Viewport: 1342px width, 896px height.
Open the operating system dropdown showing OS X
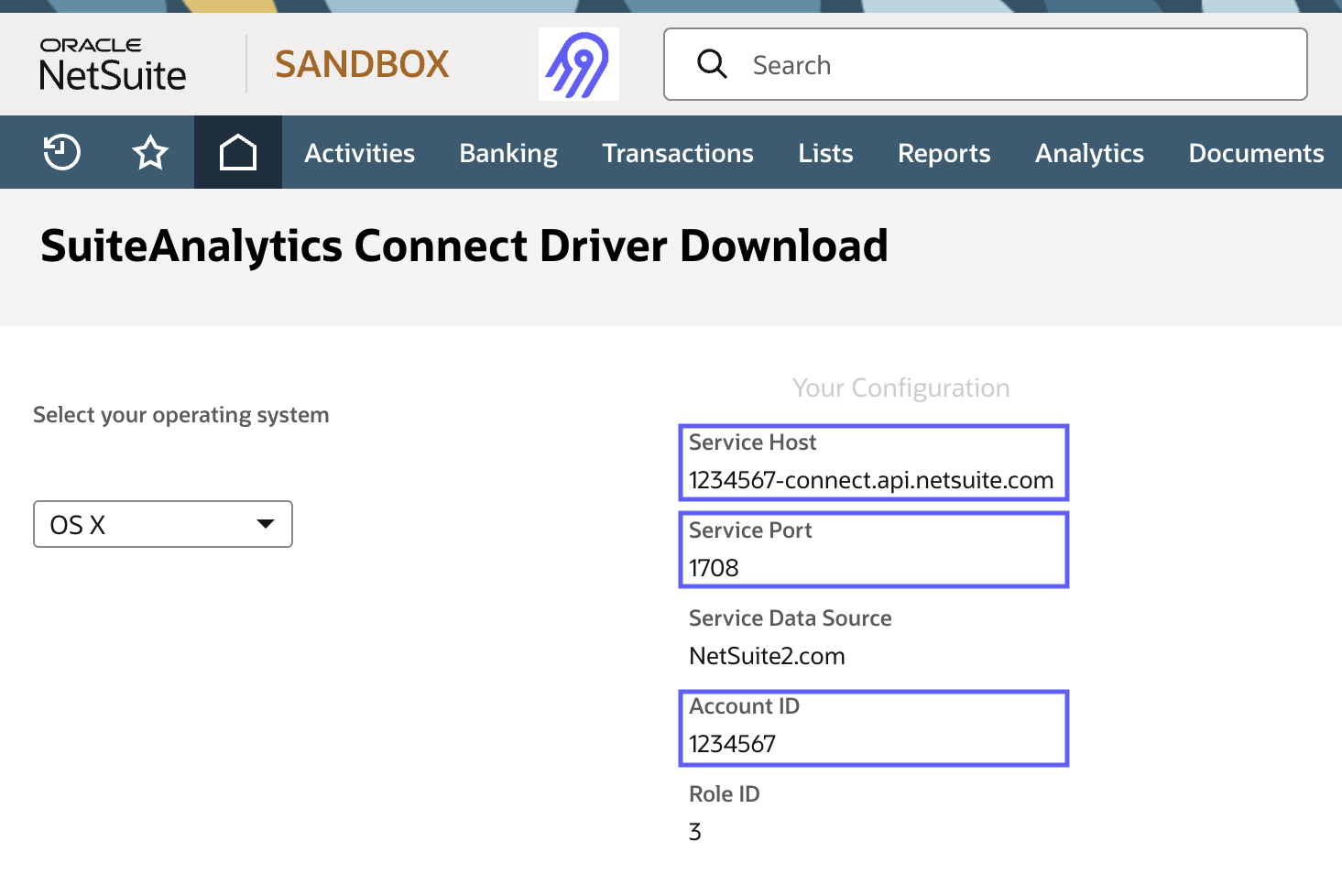click(162, 523)
